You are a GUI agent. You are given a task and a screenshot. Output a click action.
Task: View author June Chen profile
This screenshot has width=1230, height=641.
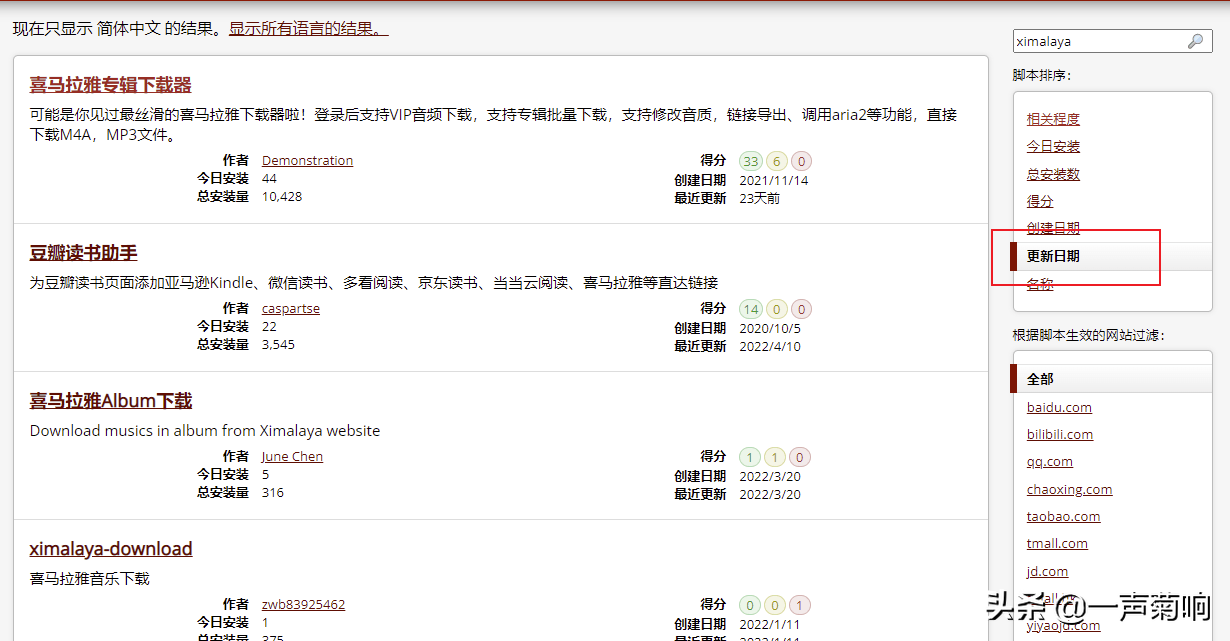[292, 456]
